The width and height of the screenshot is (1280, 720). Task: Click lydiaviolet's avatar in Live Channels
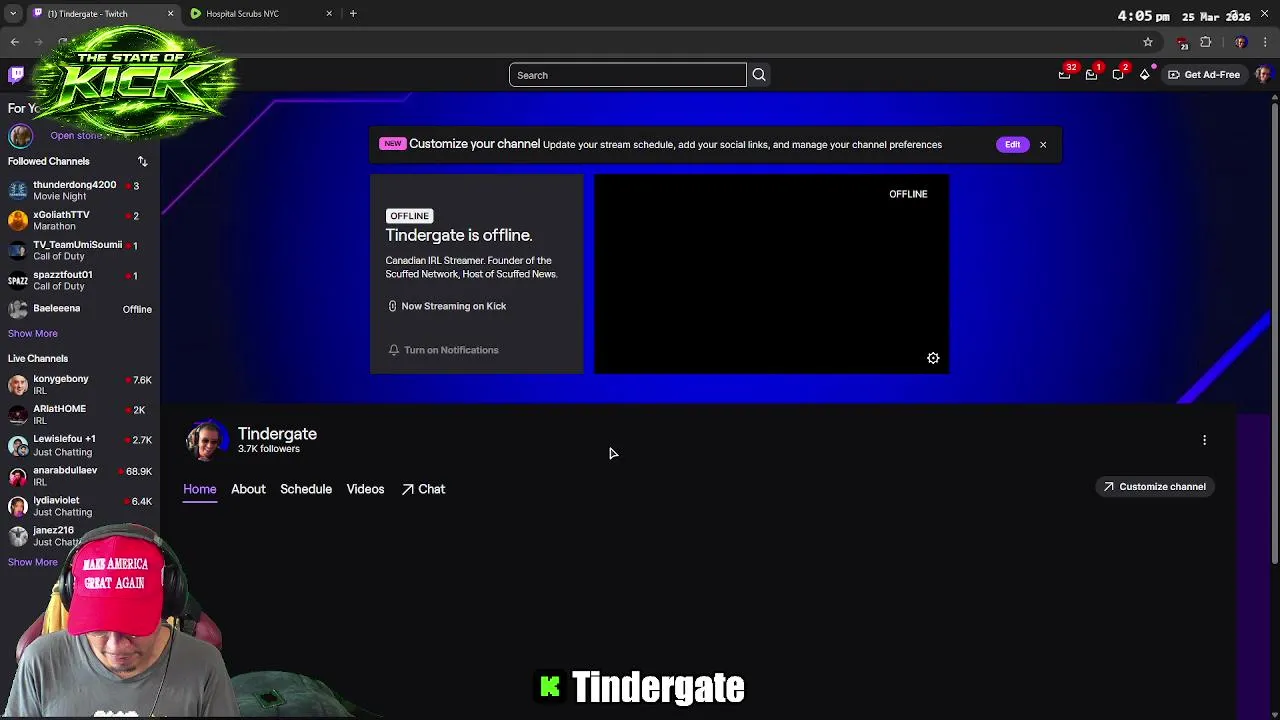pos(18,506)
